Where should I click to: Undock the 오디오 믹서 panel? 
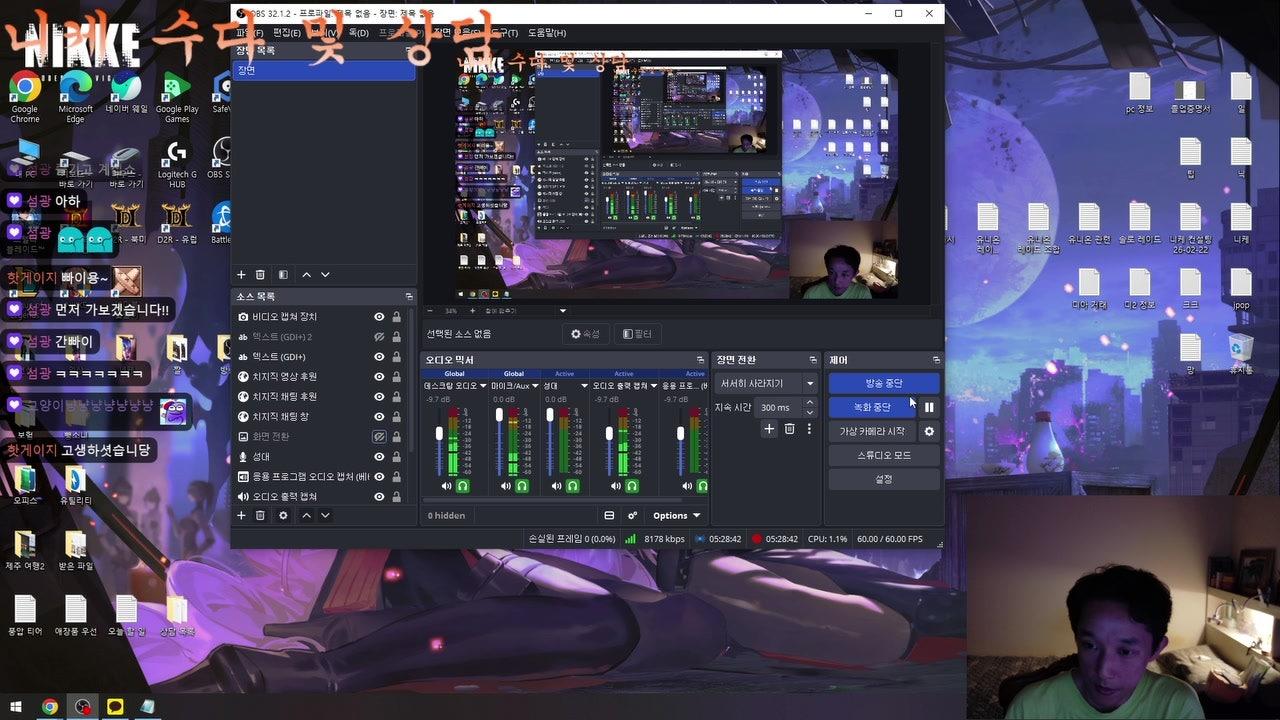(700, 360)
